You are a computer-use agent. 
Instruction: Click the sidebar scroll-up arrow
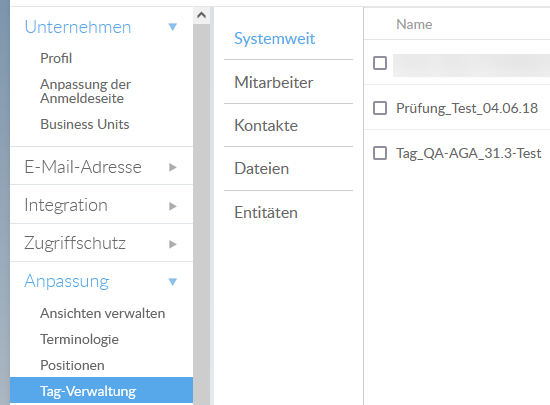coord(201,15)
